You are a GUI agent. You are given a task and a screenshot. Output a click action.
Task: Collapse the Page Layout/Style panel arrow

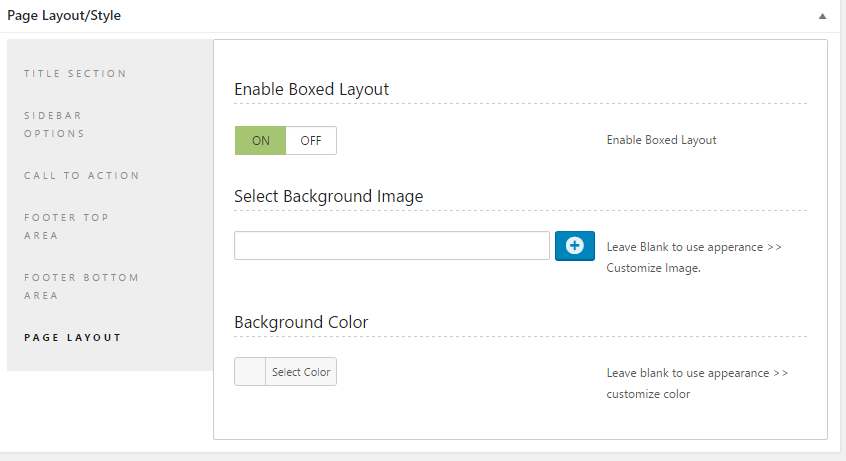click(x=822, y=17)
